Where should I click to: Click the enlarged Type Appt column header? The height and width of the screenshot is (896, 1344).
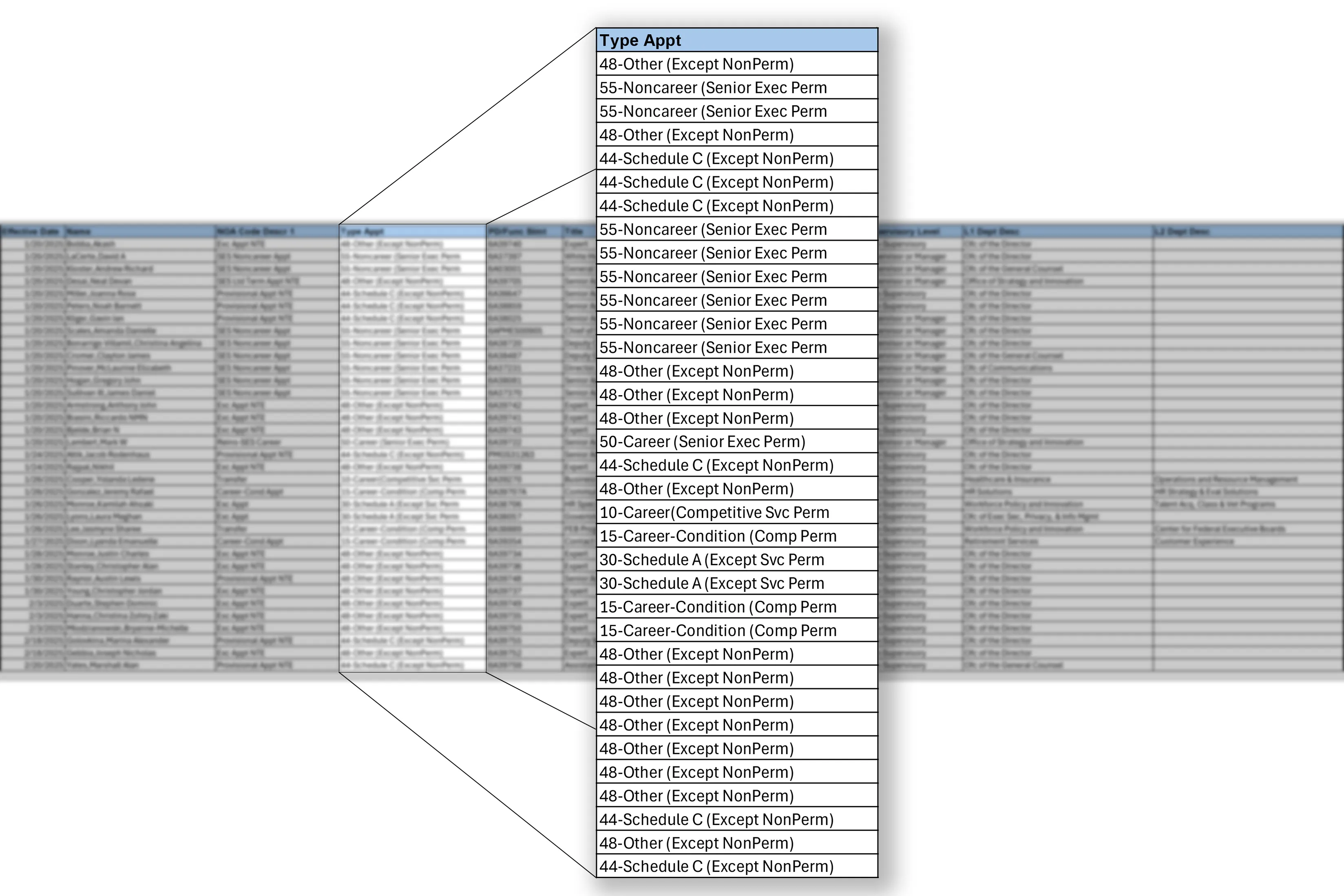(x=736, y=40)
